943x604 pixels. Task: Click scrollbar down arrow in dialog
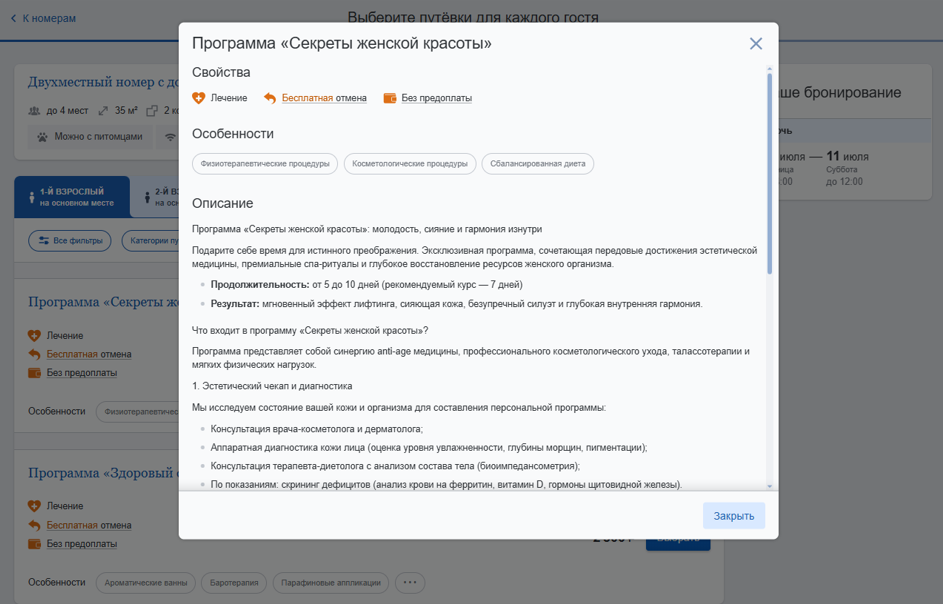(770, 486)
